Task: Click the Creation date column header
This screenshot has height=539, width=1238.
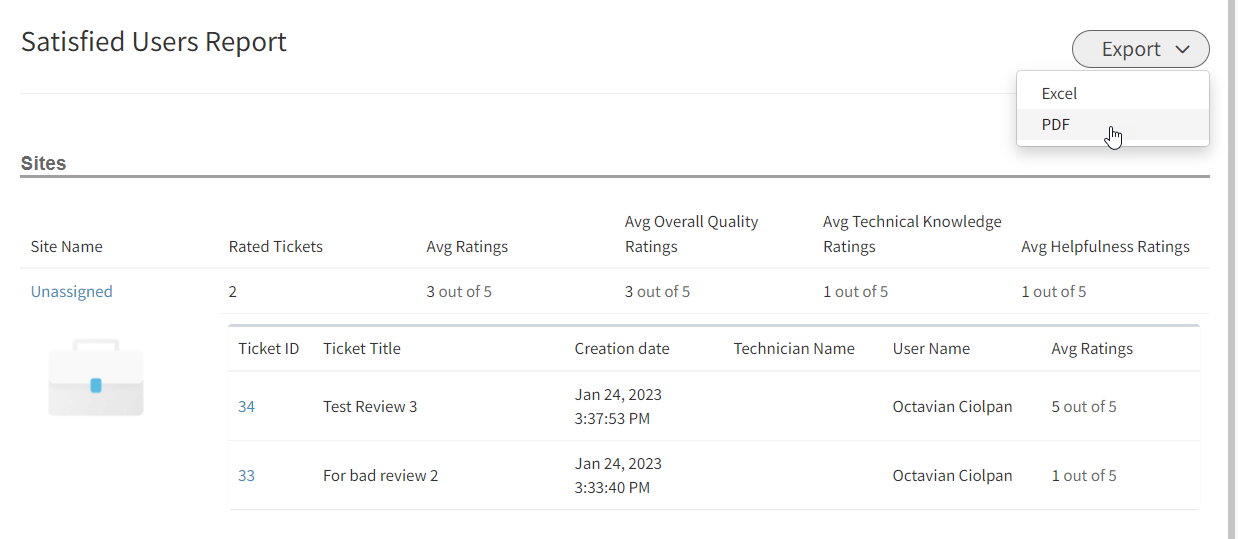Action: (622, 349)
